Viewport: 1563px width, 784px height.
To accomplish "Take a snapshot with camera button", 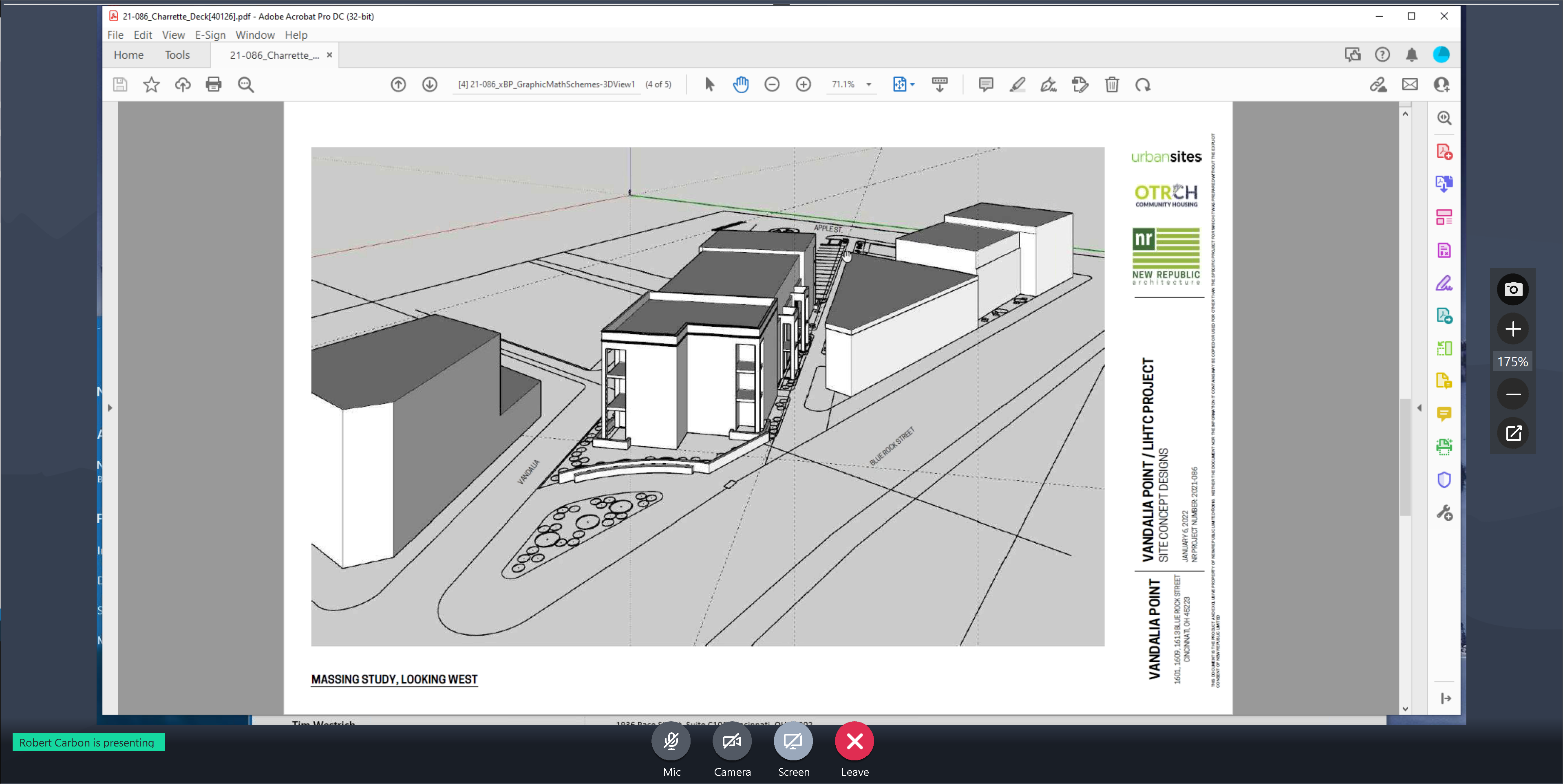I will coord(1512,289).
